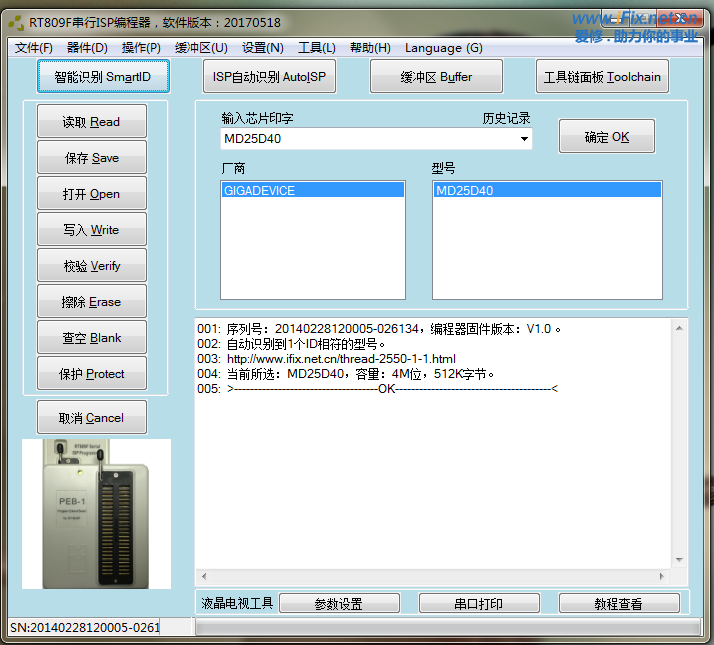Viewport: 714px width, 645px height.
Task: Confirm with the 确定 OK button
Action: click(607, 137)
